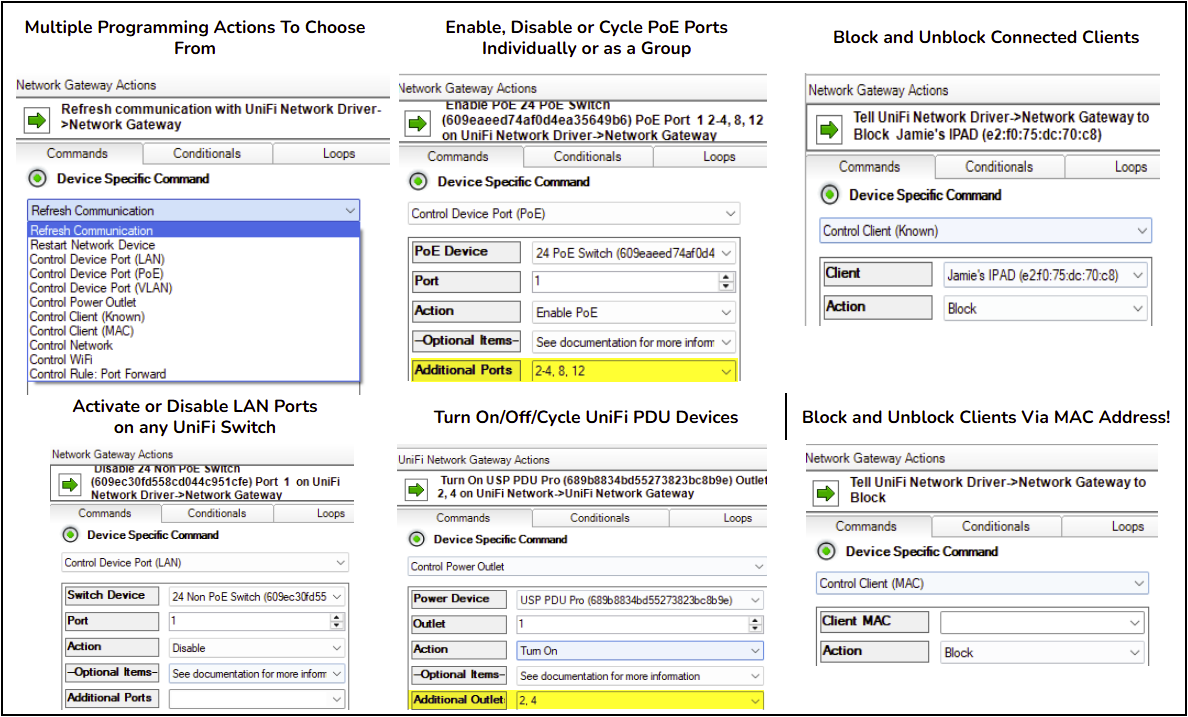Viewport: 1188px width, 717px height.
Task: Switch to Loops tab above Control Client (Known)
Action: pos(1130,167)
